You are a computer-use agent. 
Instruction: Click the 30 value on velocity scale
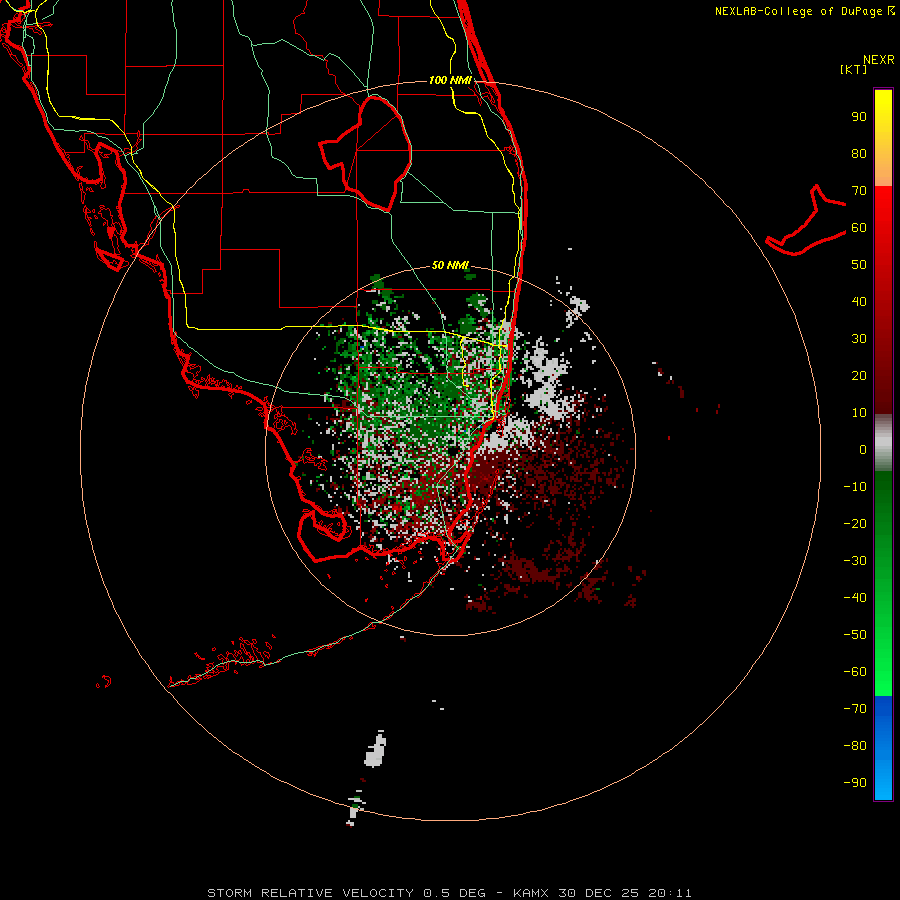[859, 339]
